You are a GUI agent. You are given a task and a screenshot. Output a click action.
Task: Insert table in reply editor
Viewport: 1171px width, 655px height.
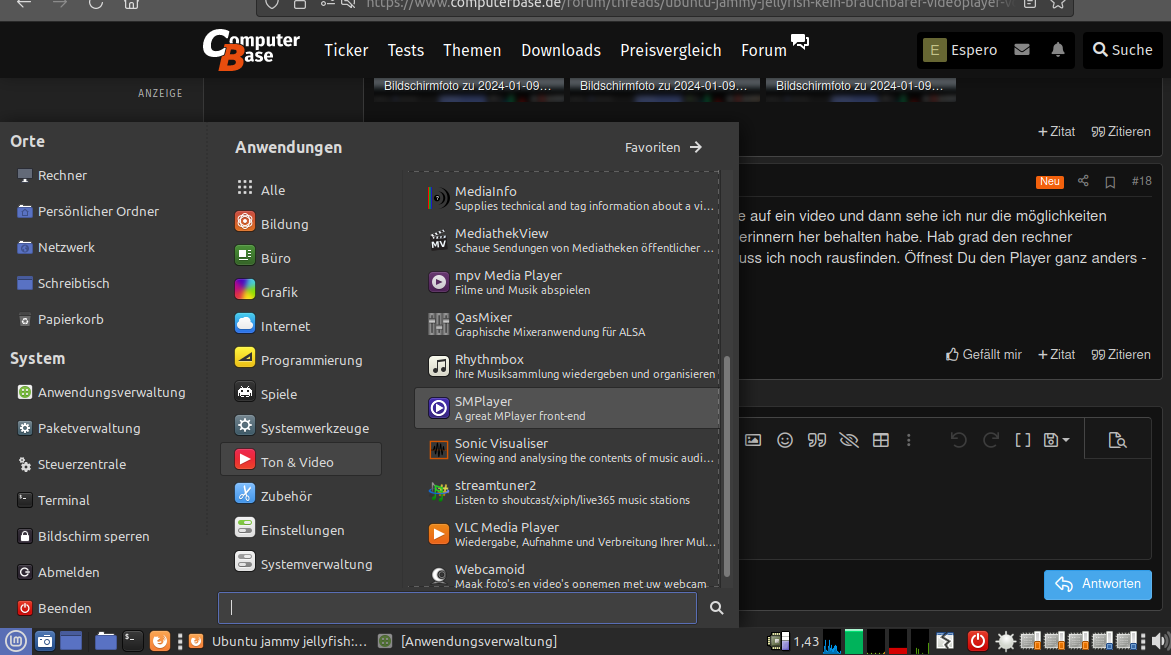(x=880, y=440)
